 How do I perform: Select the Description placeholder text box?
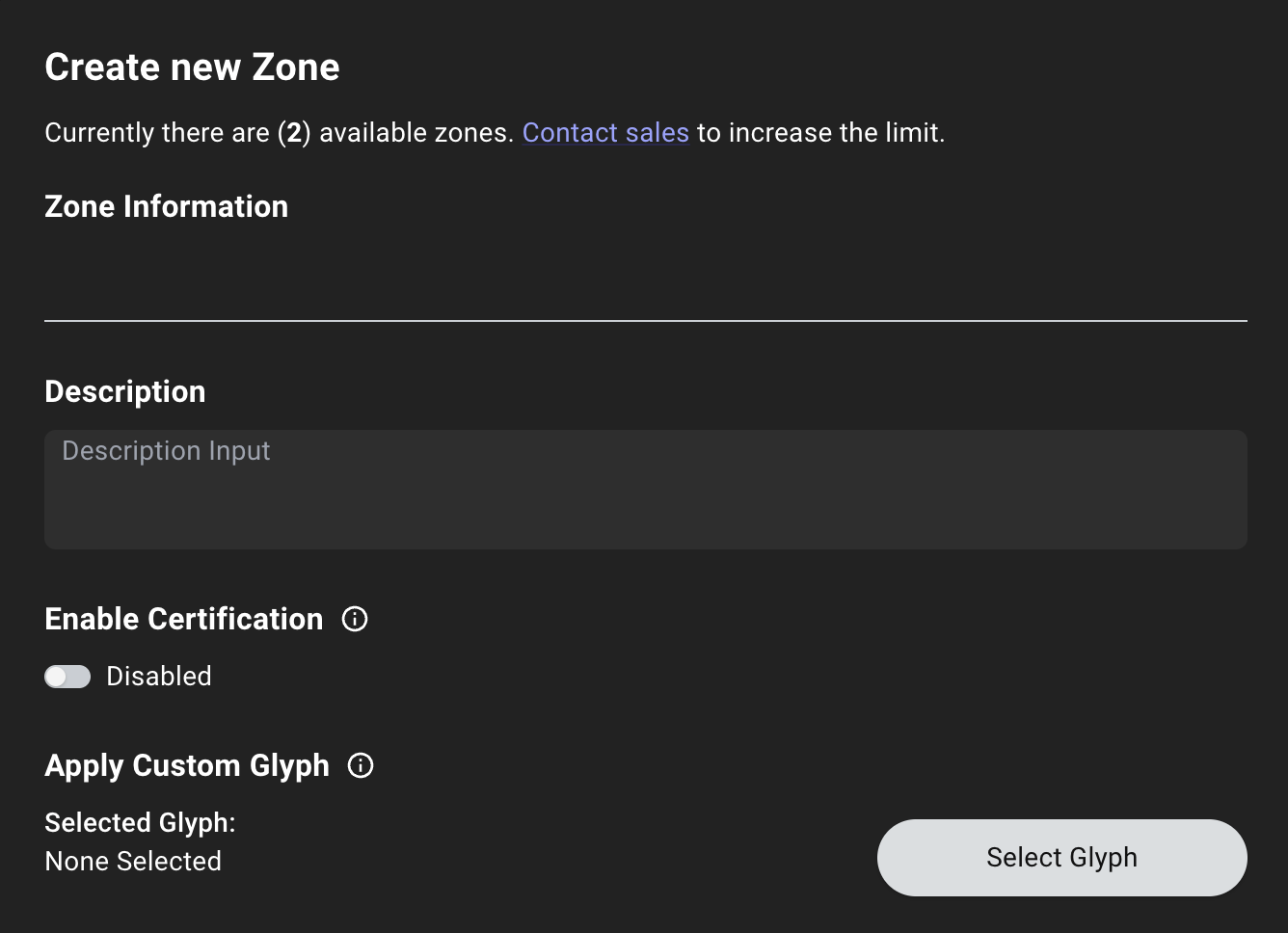tap(646, 490)
